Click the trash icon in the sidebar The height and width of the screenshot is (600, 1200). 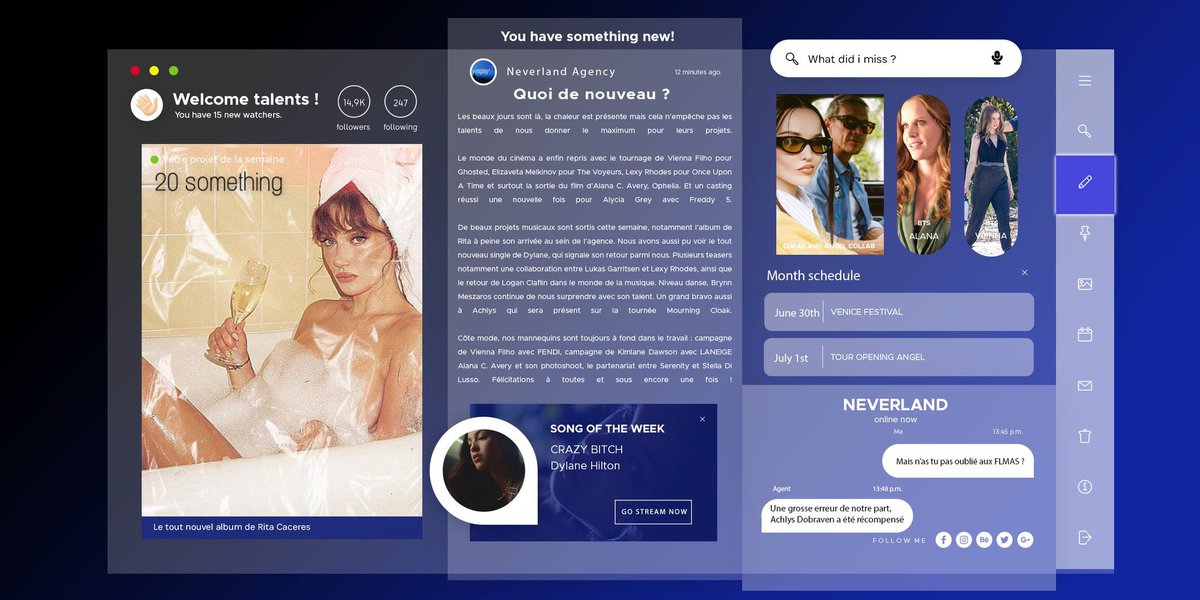coord(1085,435)
